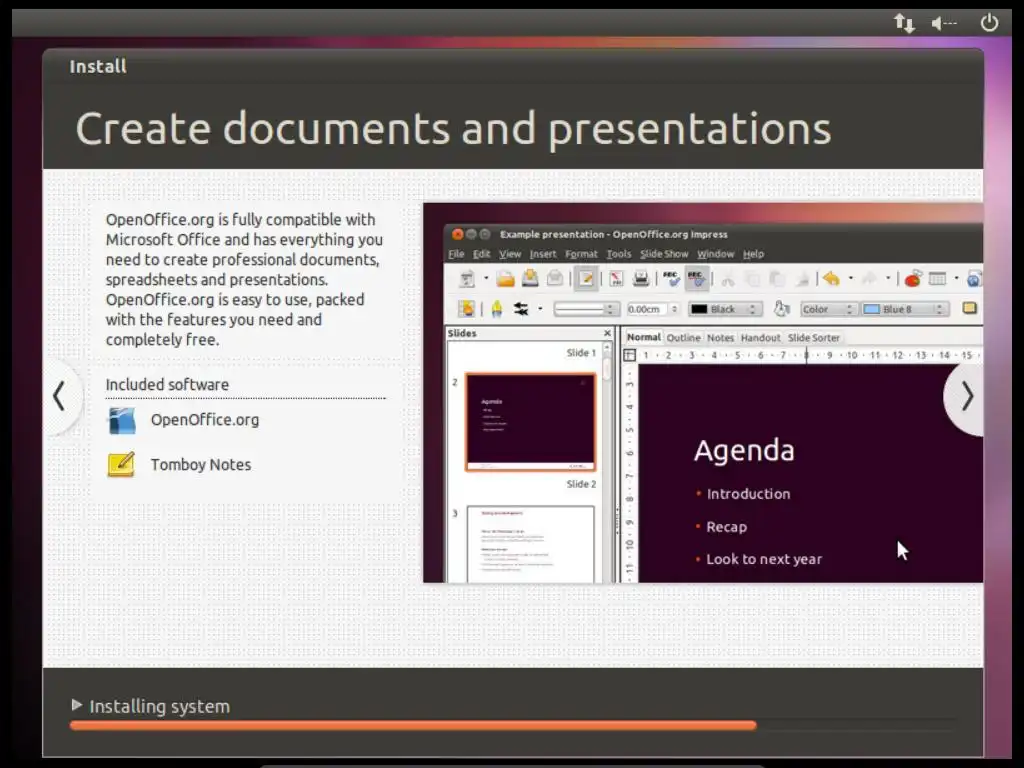Click the OpenOffice.org software icon
The image size is (1024, 768).
point(122,421)
